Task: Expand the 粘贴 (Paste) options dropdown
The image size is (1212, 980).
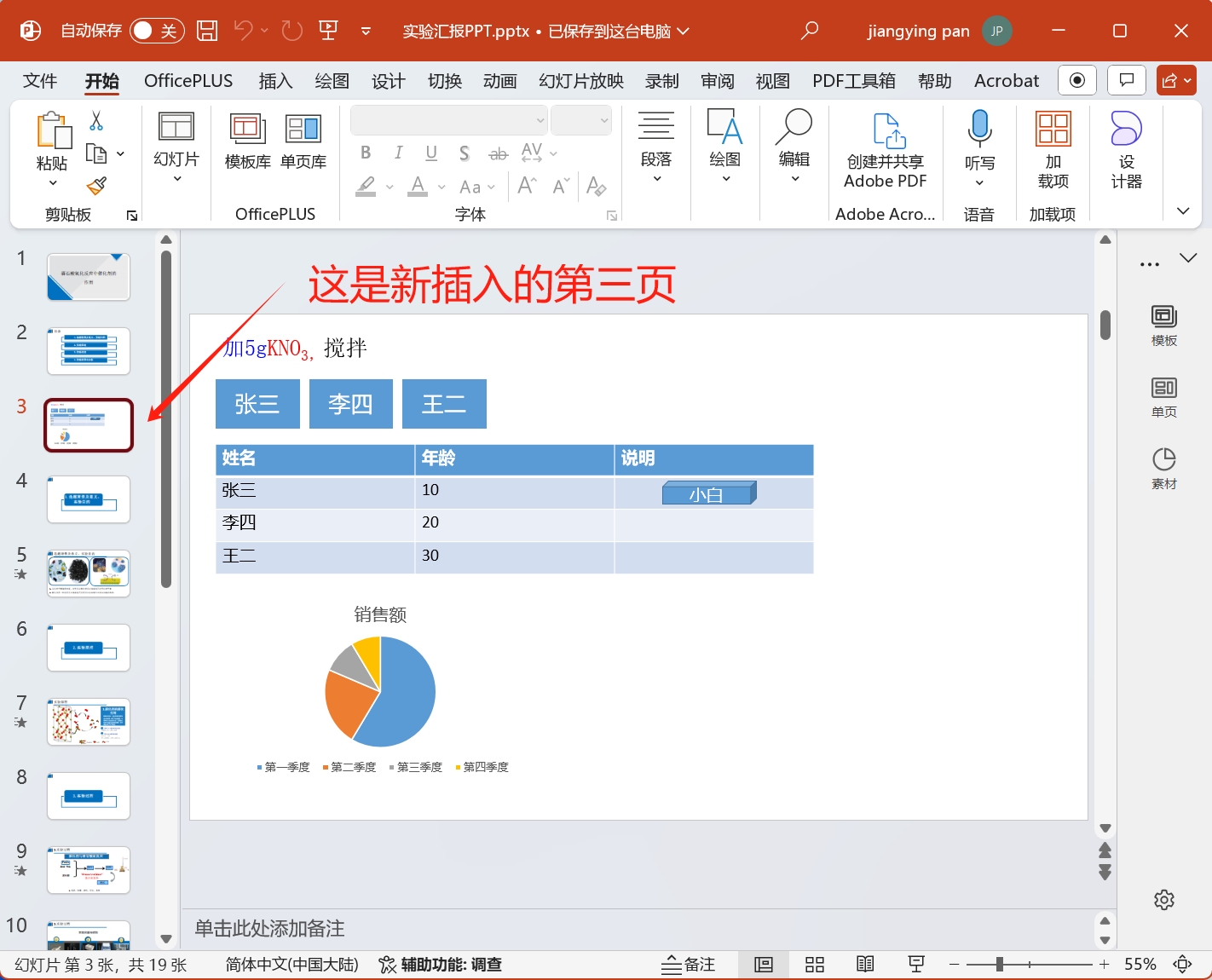Action: (53, 183)
